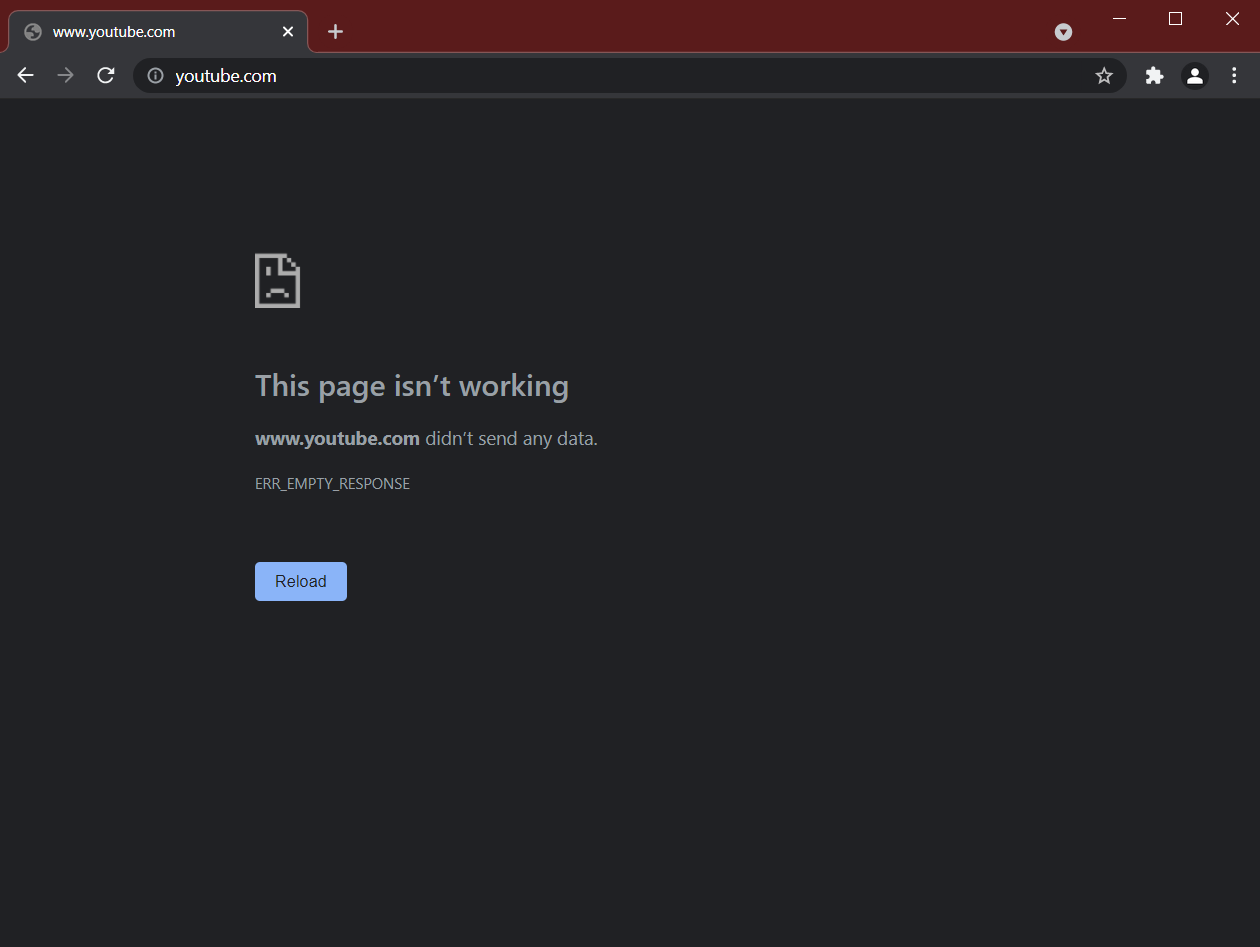Click the Chrome update indicator near top right
The height and width of the screenshot is (947, 1260).
(x=1063, y=32)
